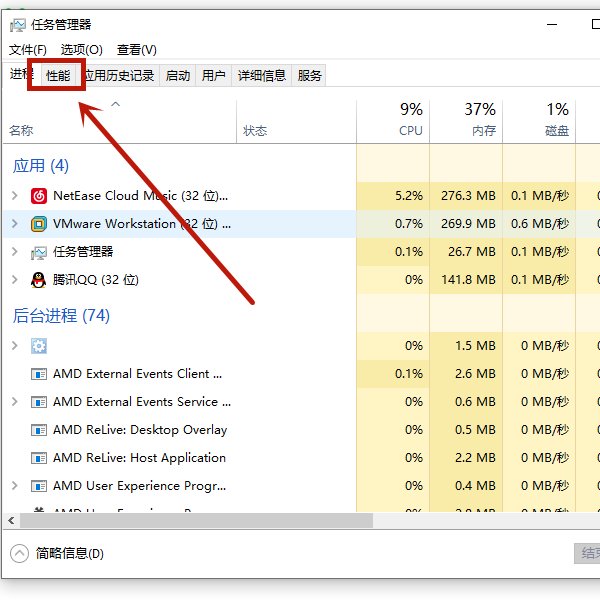Click the AMD ReLive: Host Application icon

click(39, 458)
